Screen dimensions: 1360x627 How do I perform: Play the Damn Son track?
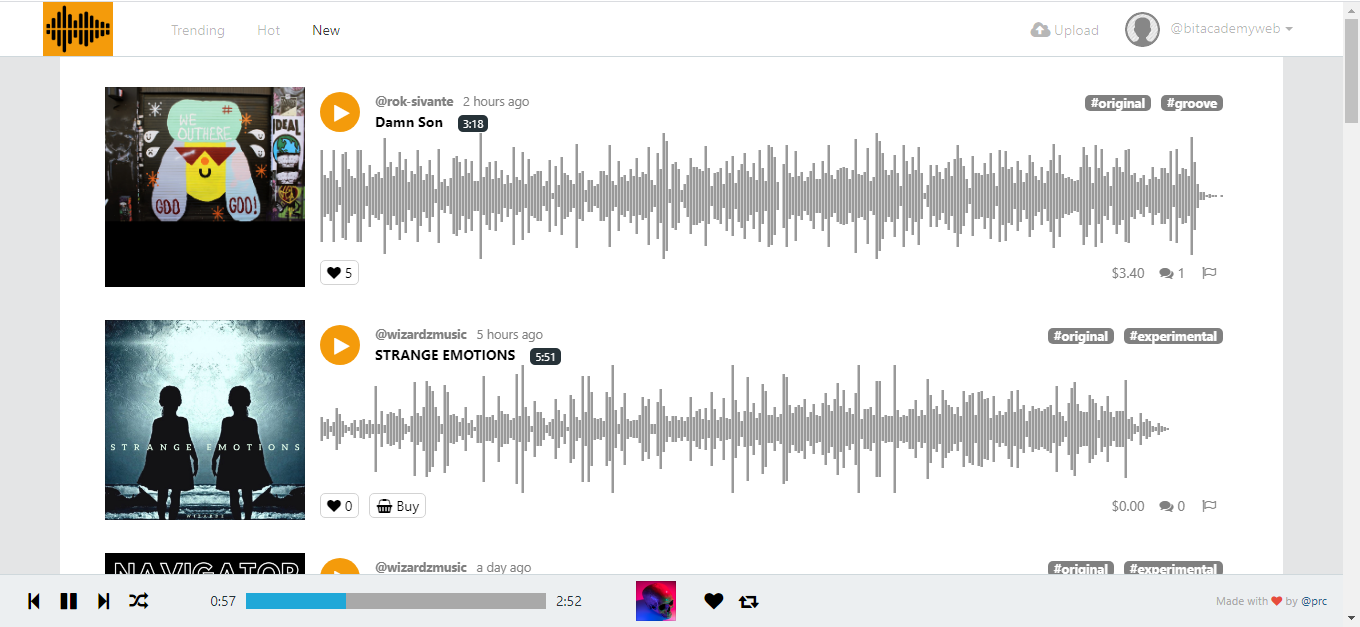[340, 112]
